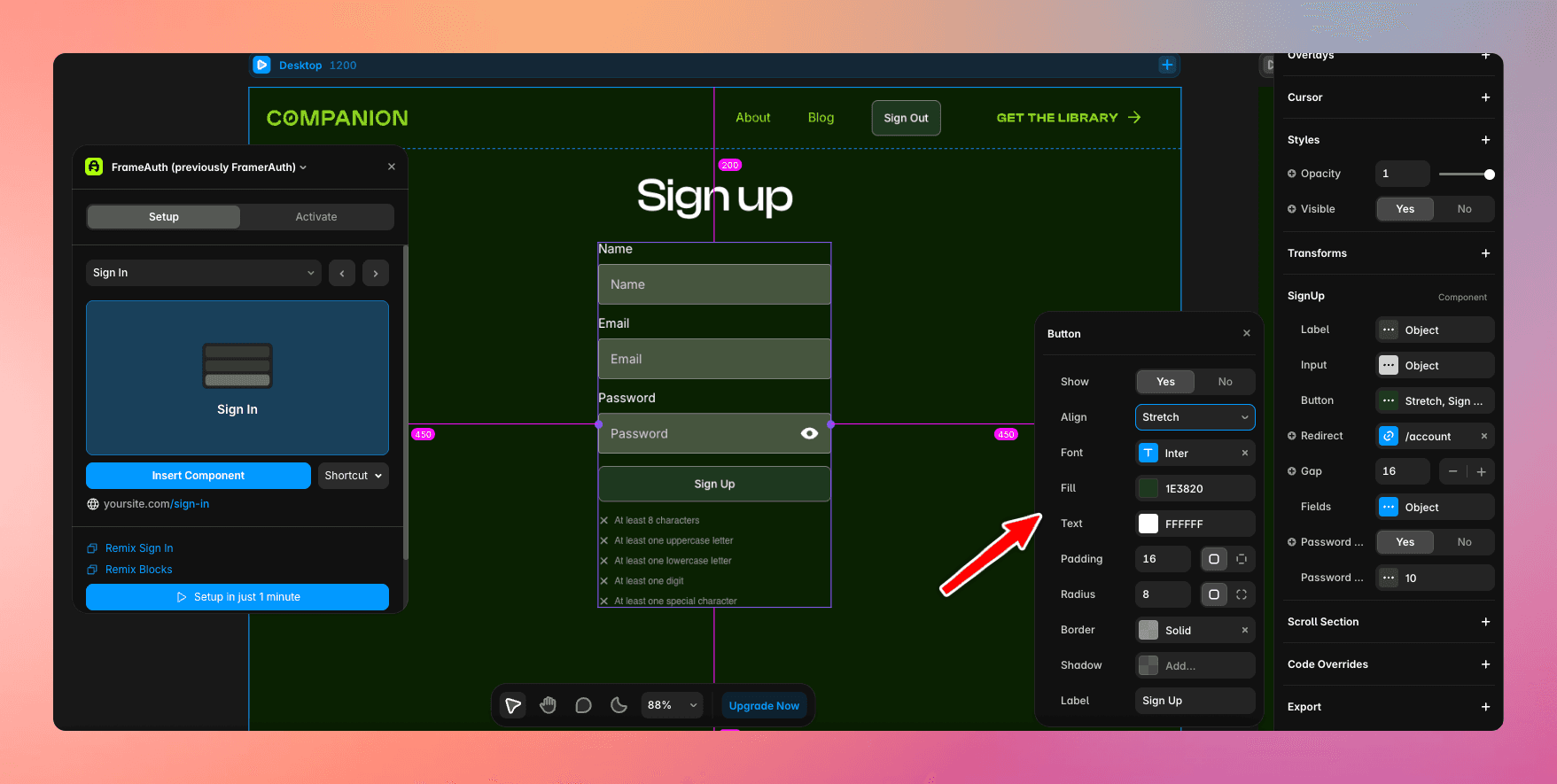
Task: Set the Password option to No
Action: [x=1464, y=542]
